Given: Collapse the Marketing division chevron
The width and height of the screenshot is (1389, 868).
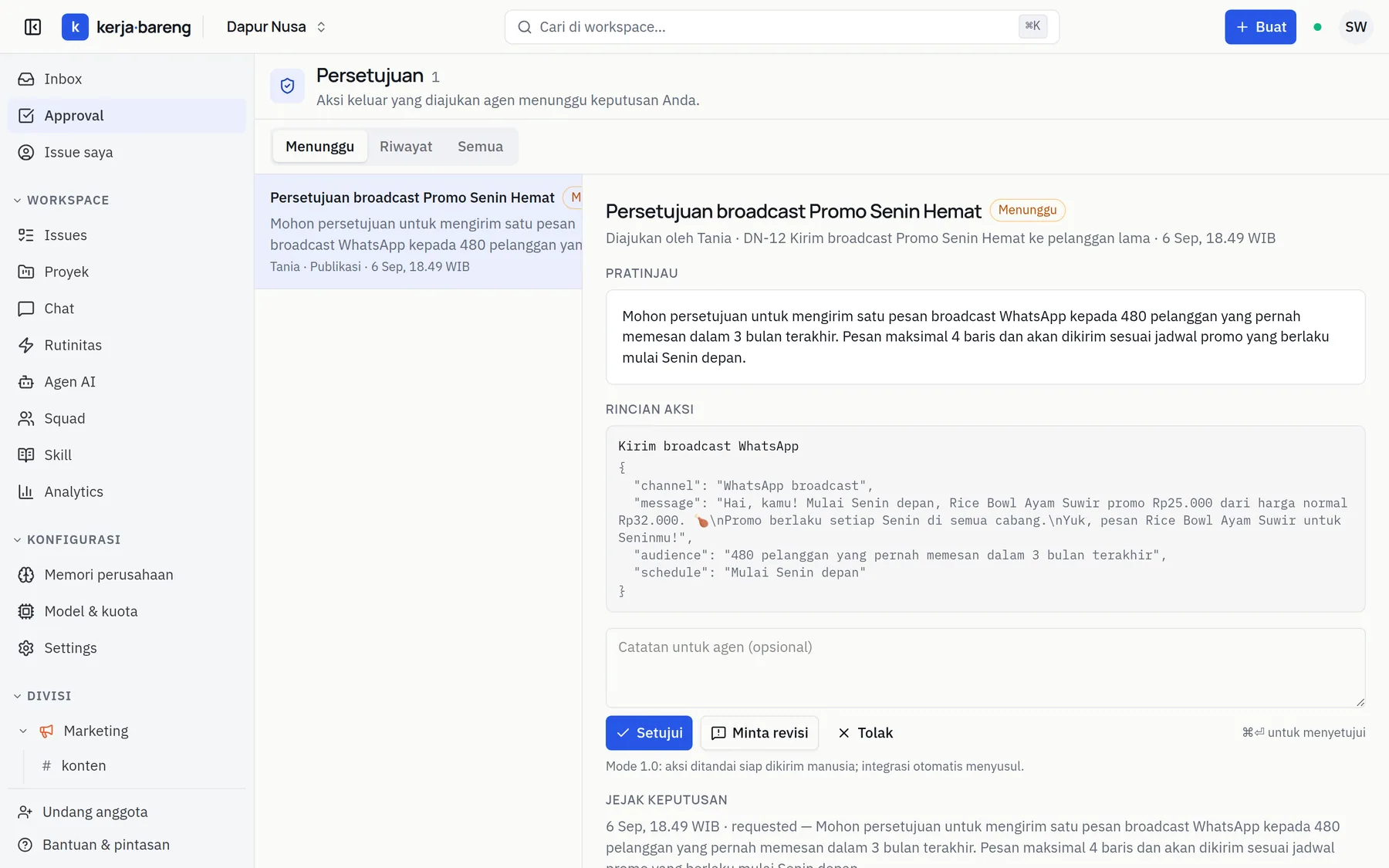Looking at the screenshot, I should point(23,731).
